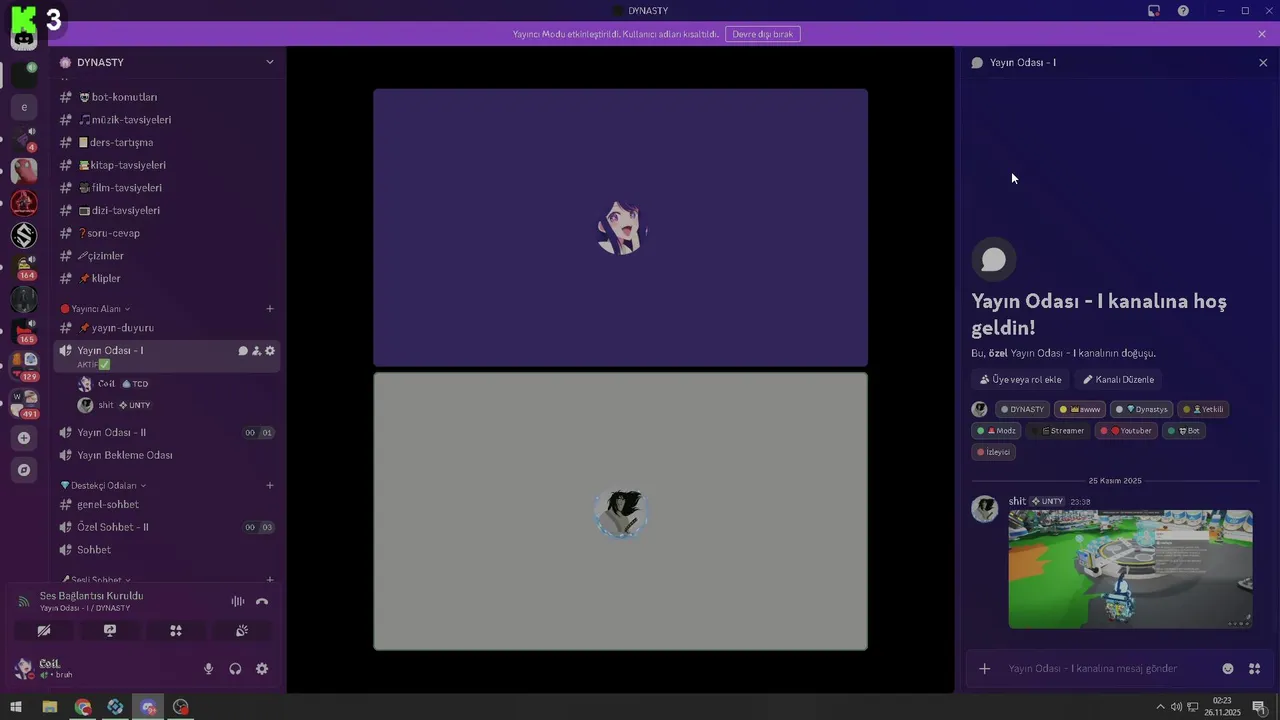Open the genel-sohbet channel
Screen dimensions: 1280x720
click(166, 505)
